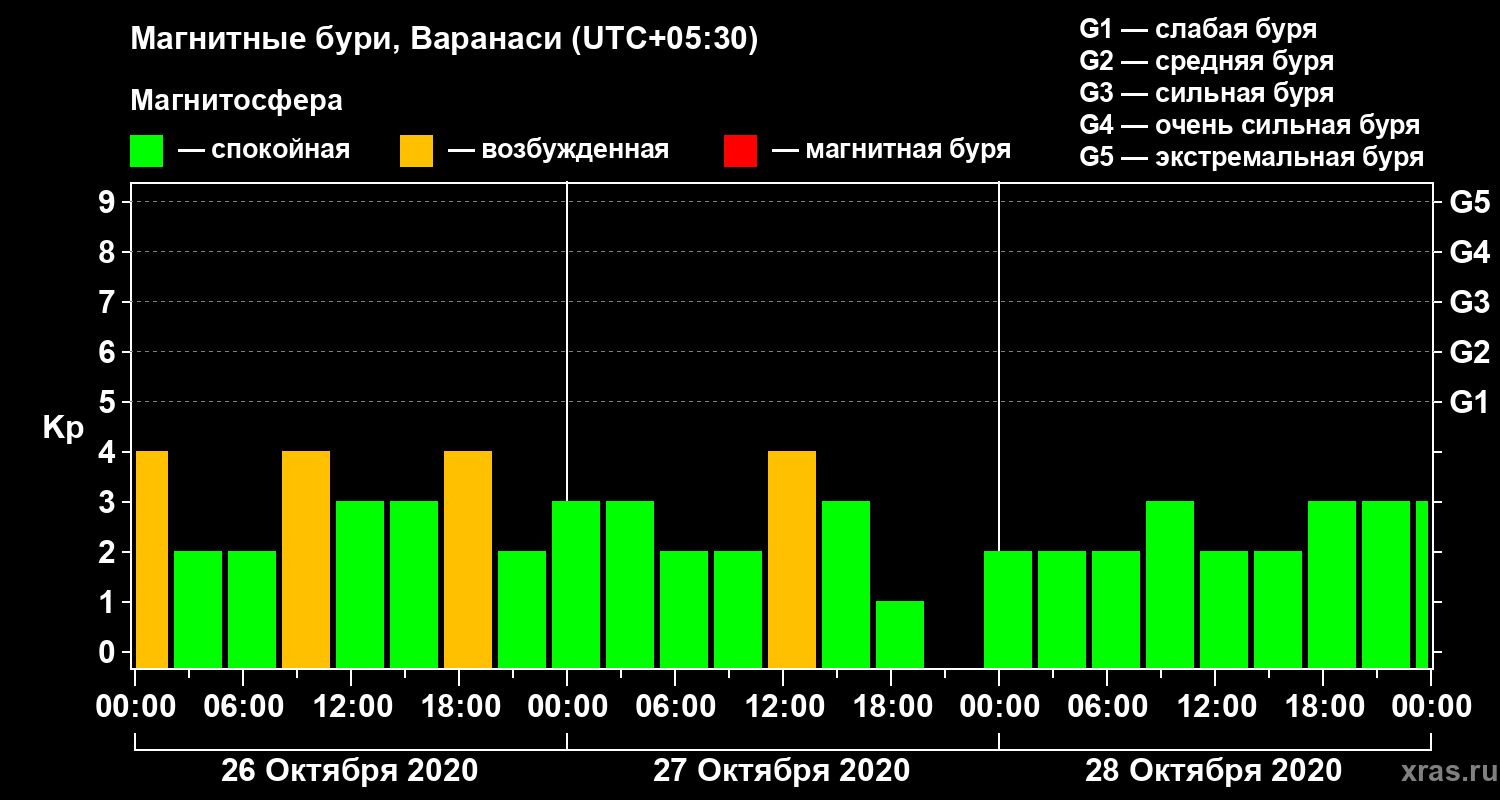Click 'G3 — сильная буря' legend line
This screenshot has height=800, width=1500.
1206,92
